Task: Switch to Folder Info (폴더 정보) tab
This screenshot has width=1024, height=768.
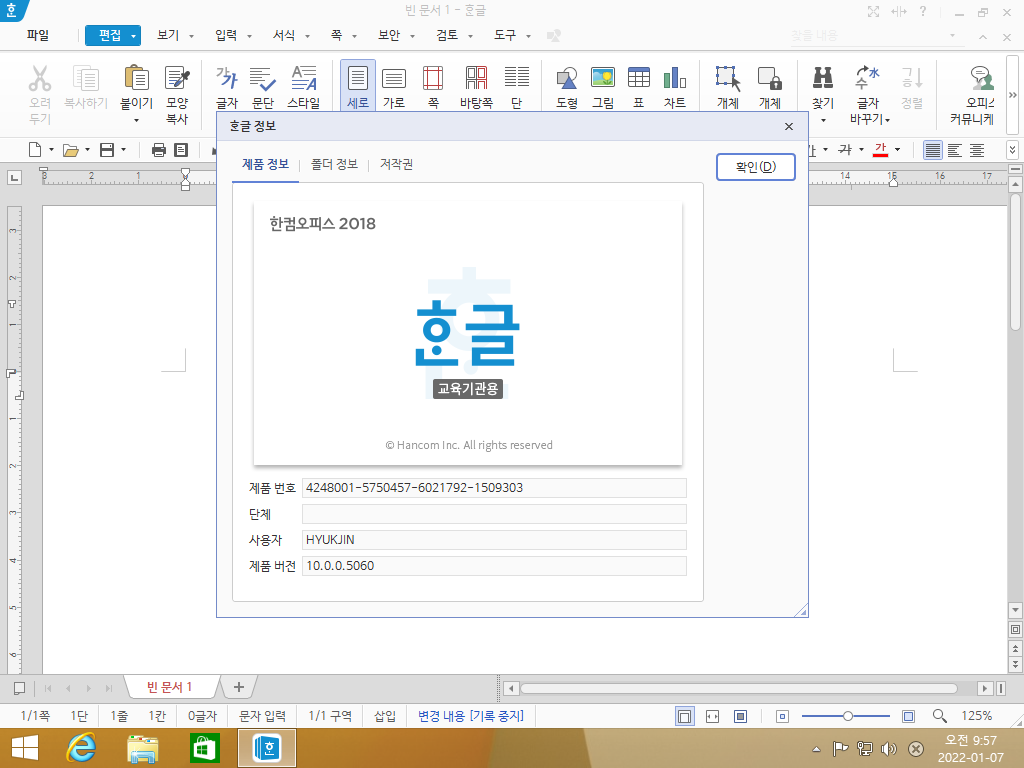Action: pos(334,164)
